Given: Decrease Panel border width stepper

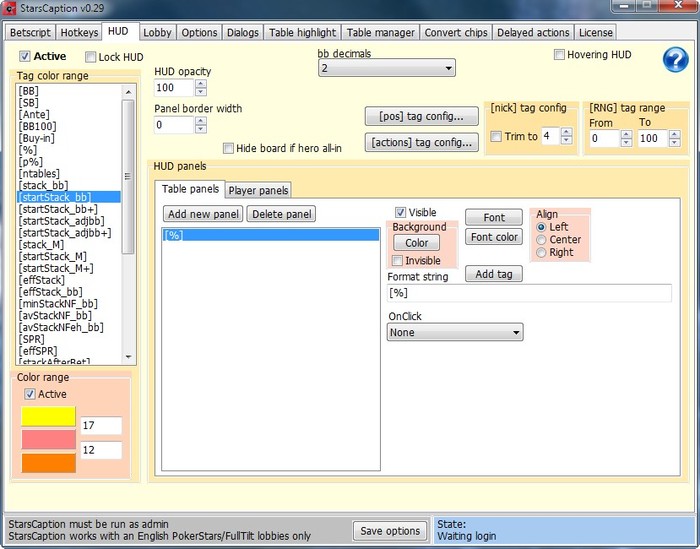Looking at the screenshot, I should click(201, 129).
